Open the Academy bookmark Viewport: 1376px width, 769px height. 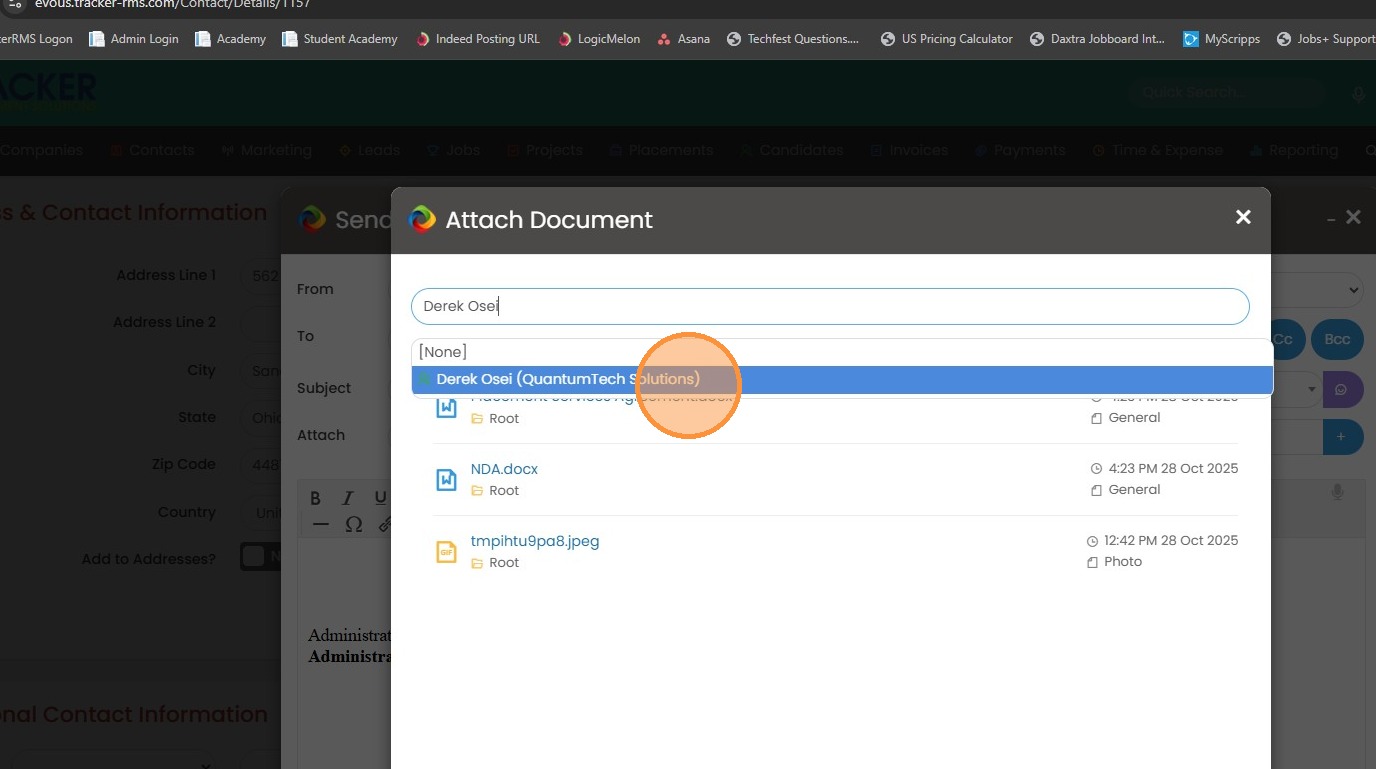(230, 39)
